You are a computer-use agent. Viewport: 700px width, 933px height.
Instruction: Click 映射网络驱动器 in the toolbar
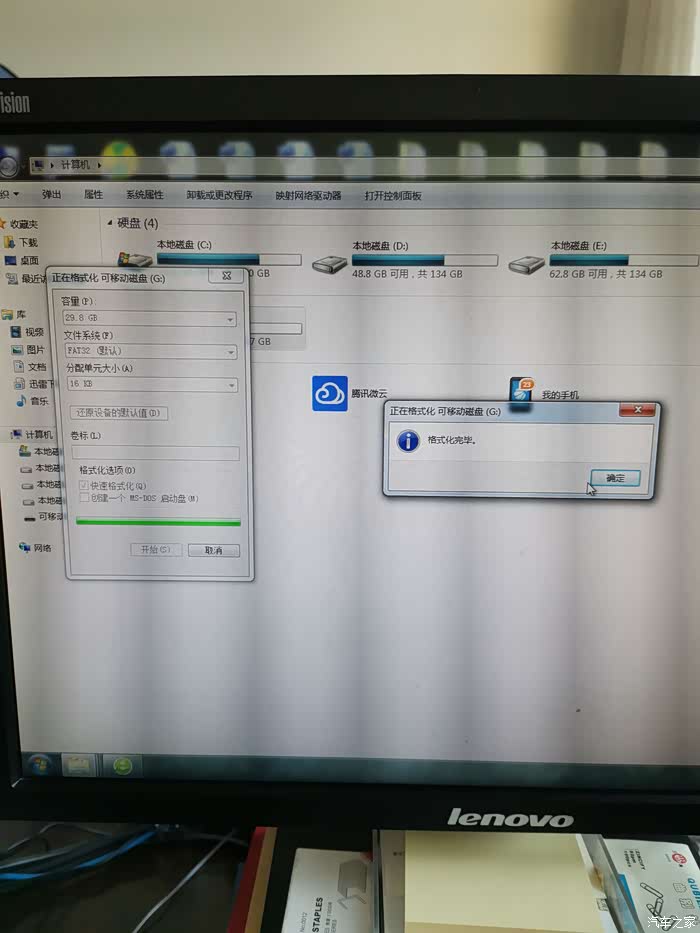(x=308, y=195)
